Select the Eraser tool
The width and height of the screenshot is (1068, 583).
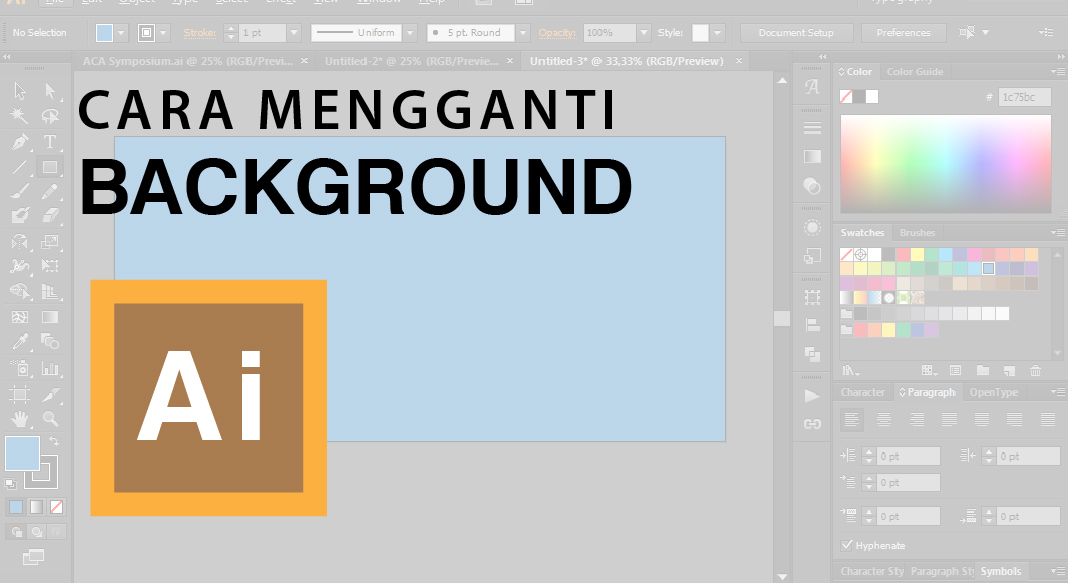50,217
